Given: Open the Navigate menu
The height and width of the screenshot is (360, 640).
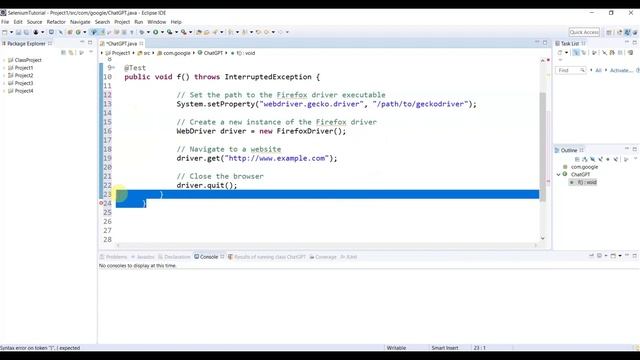Looking at the screenshot, I should pos(80,22).
